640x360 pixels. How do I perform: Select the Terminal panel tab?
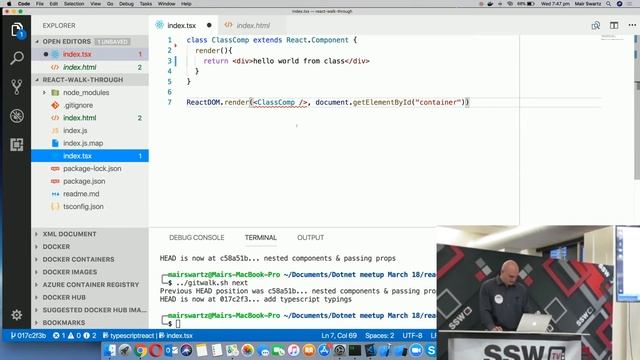260,238
